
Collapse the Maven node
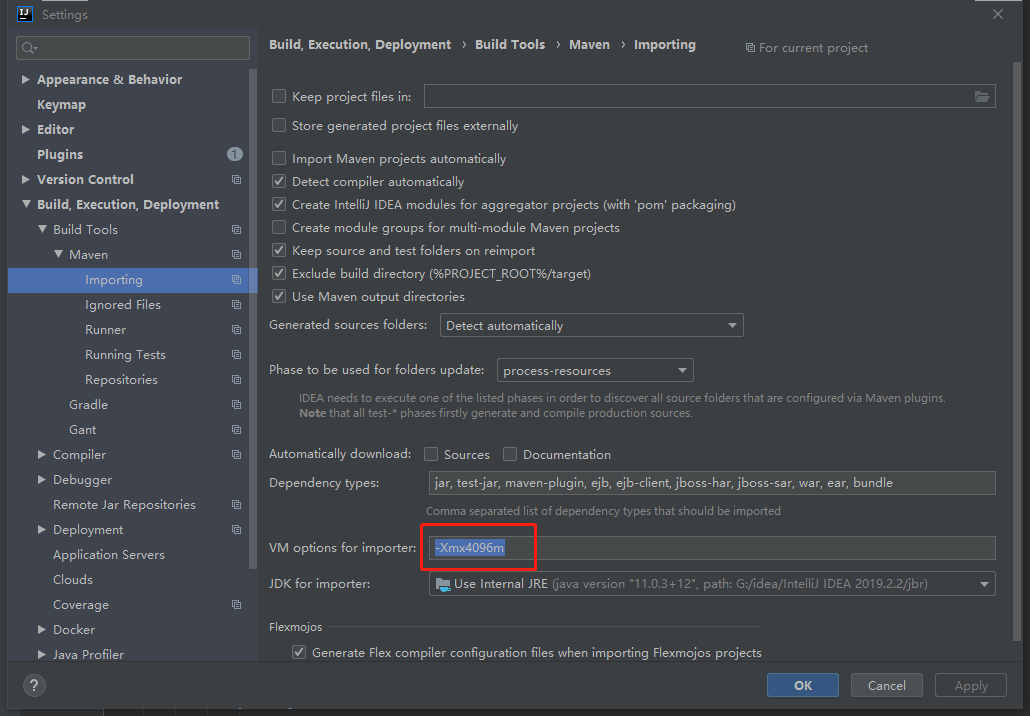(x=58, y=254)
